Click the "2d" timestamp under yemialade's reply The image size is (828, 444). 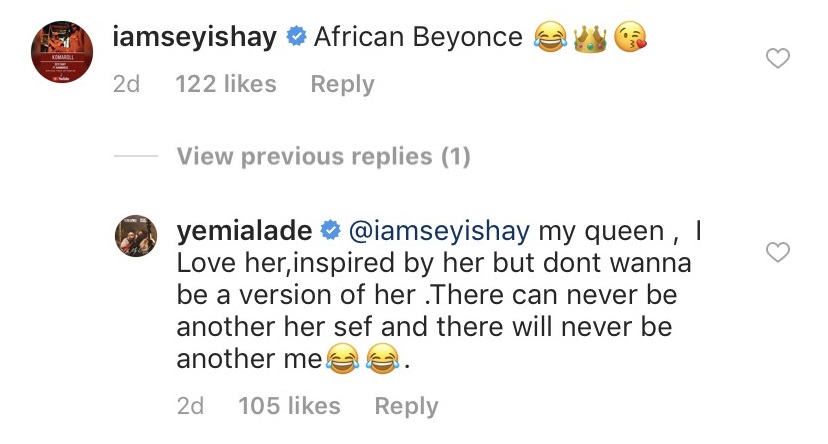190,406
